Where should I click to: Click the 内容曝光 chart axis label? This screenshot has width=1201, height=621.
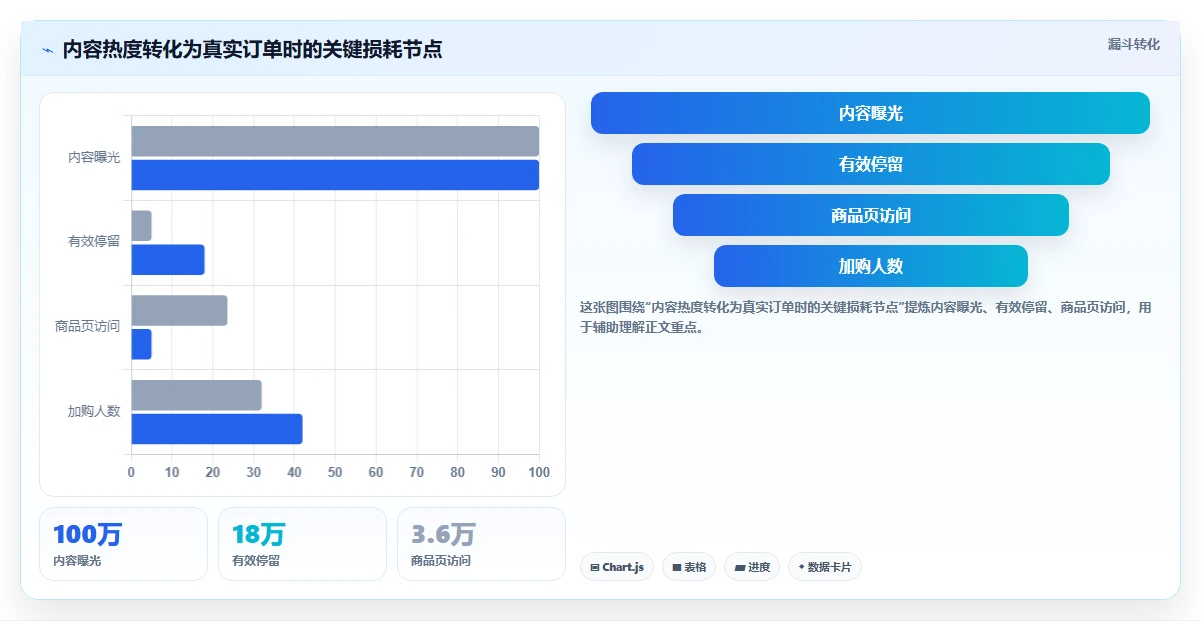point(94,157)
